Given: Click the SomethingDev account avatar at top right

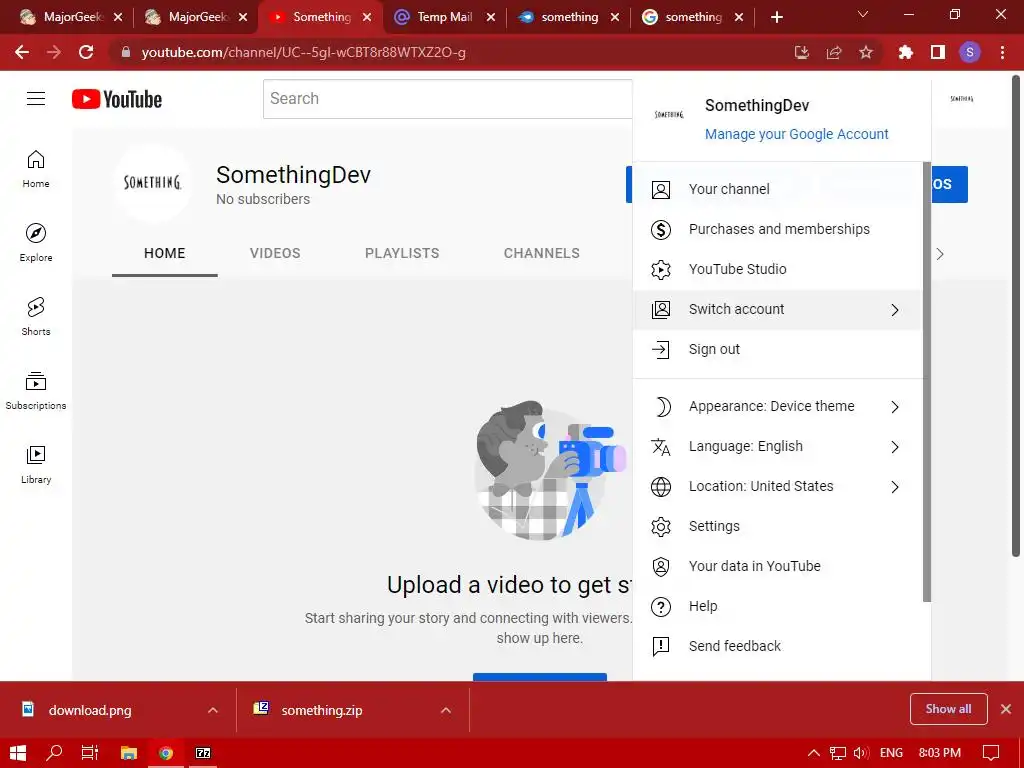Looking at the screenshot, I should 961,99.
